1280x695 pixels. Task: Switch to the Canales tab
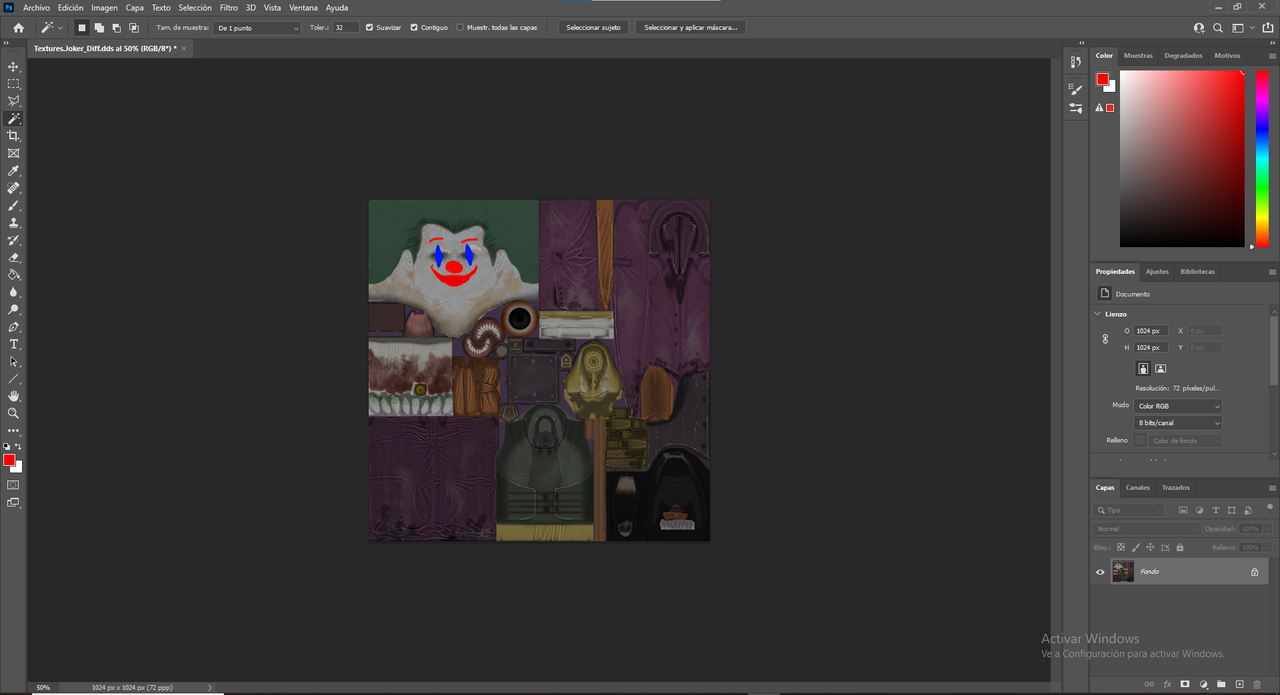click(x=1138, y=488)
